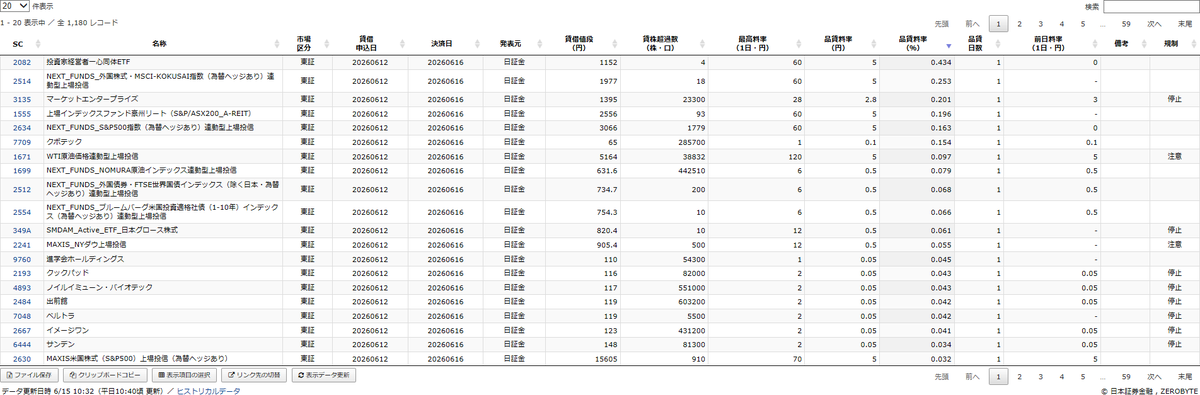The height and width of the screenshot is (395, 1200).
Task: Select the 注意 cell in row 1671
Action: 1174,157
